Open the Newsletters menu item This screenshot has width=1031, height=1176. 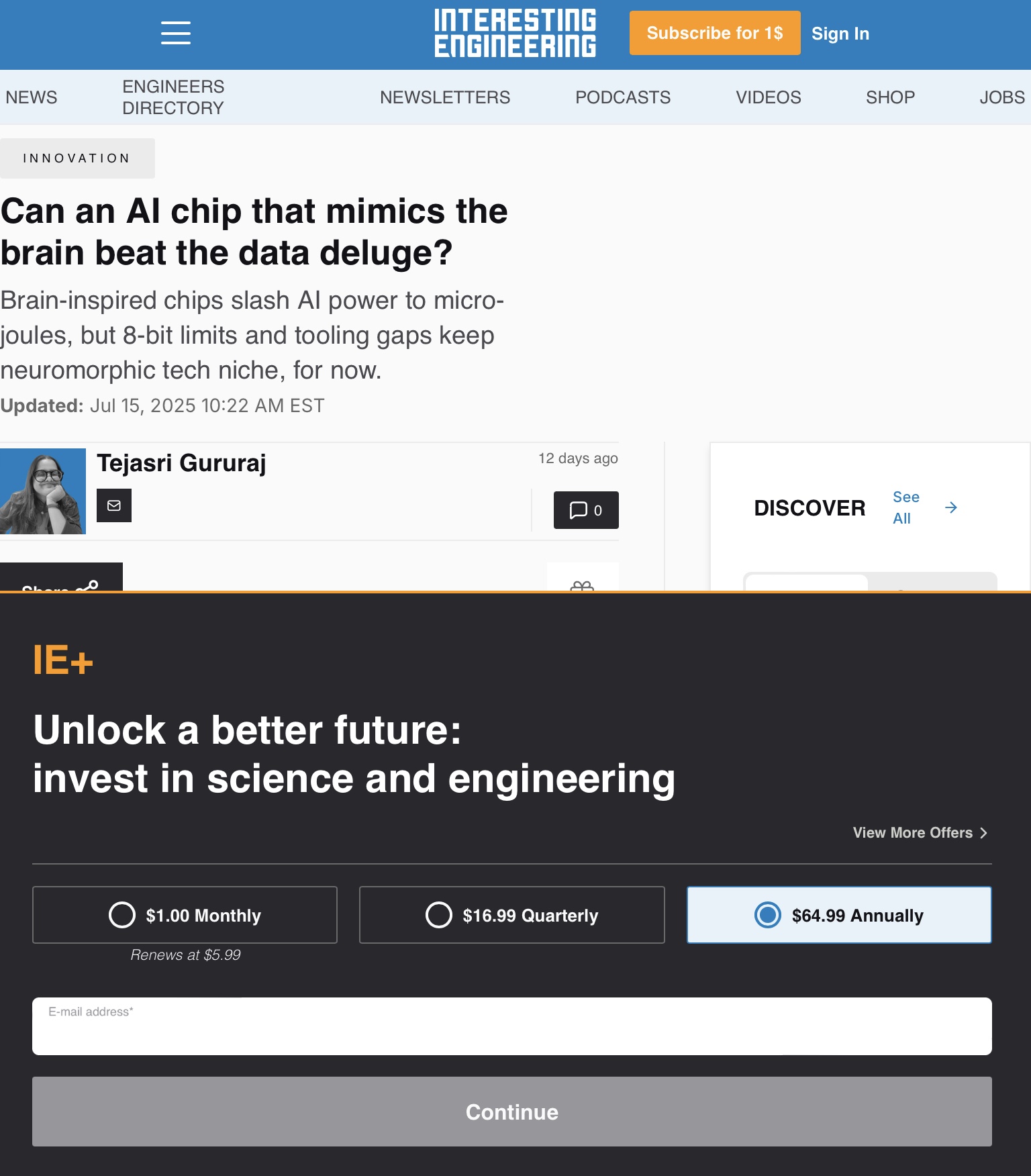(445, 97)
